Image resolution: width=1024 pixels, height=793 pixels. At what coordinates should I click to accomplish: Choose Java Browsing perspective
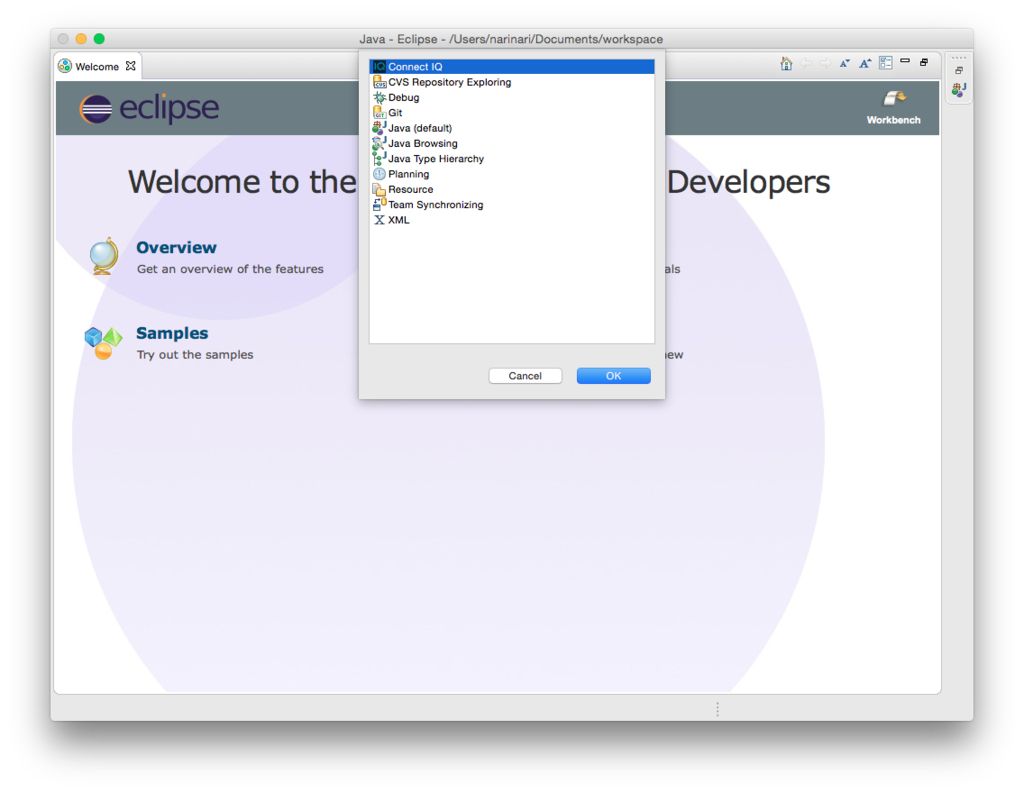point(511,144)
